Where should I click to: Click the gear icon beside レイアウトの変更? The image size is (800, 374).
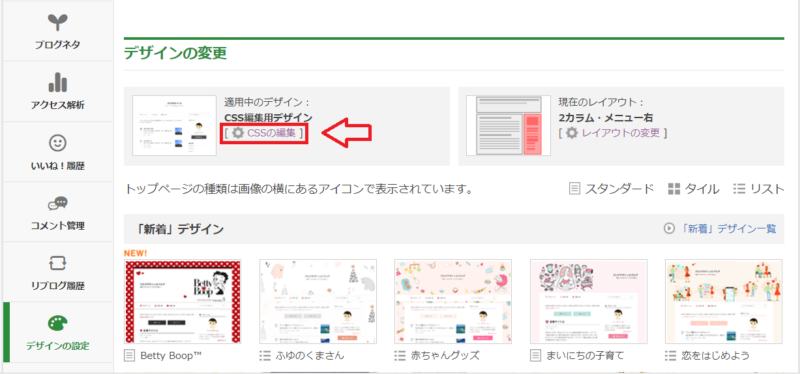coord(572,133)
